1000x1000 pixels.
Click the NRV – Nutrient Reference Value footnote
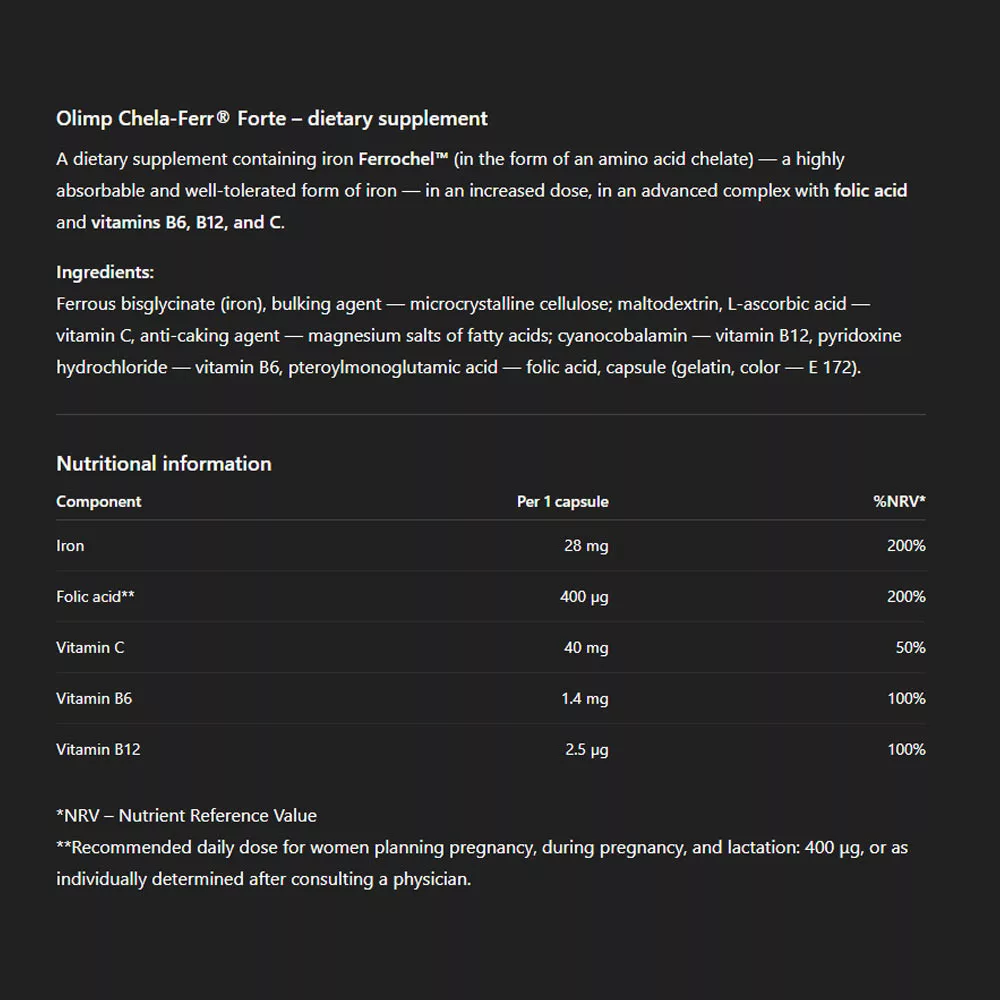coord(187,816)
